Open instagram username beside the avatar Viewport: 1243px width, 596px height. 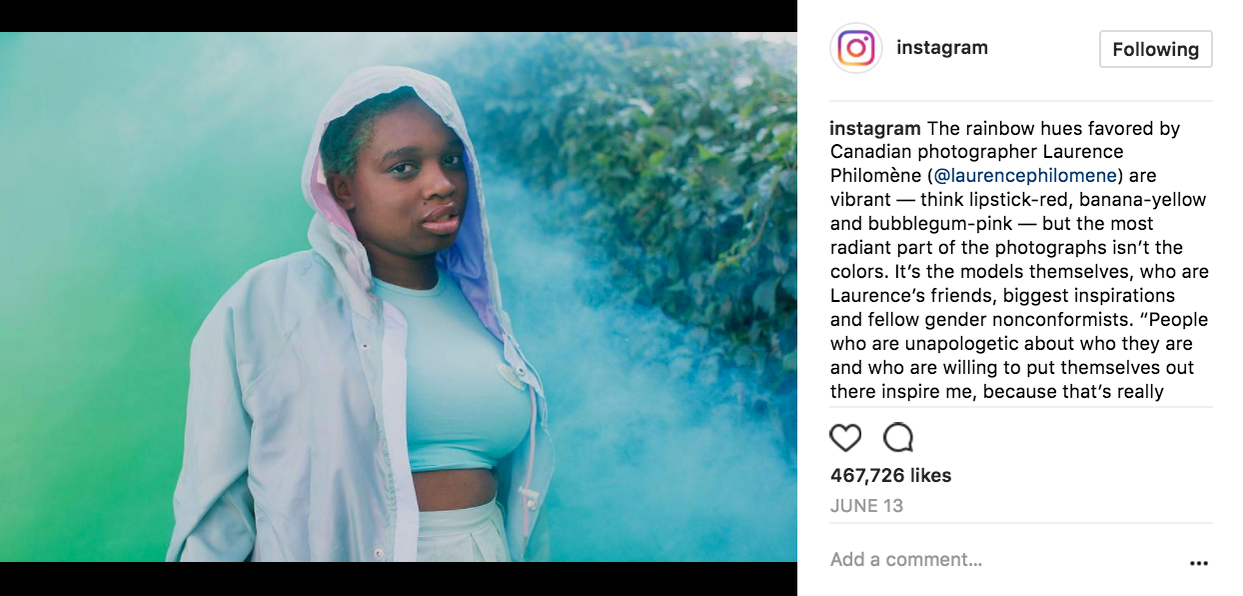point(942,47)
